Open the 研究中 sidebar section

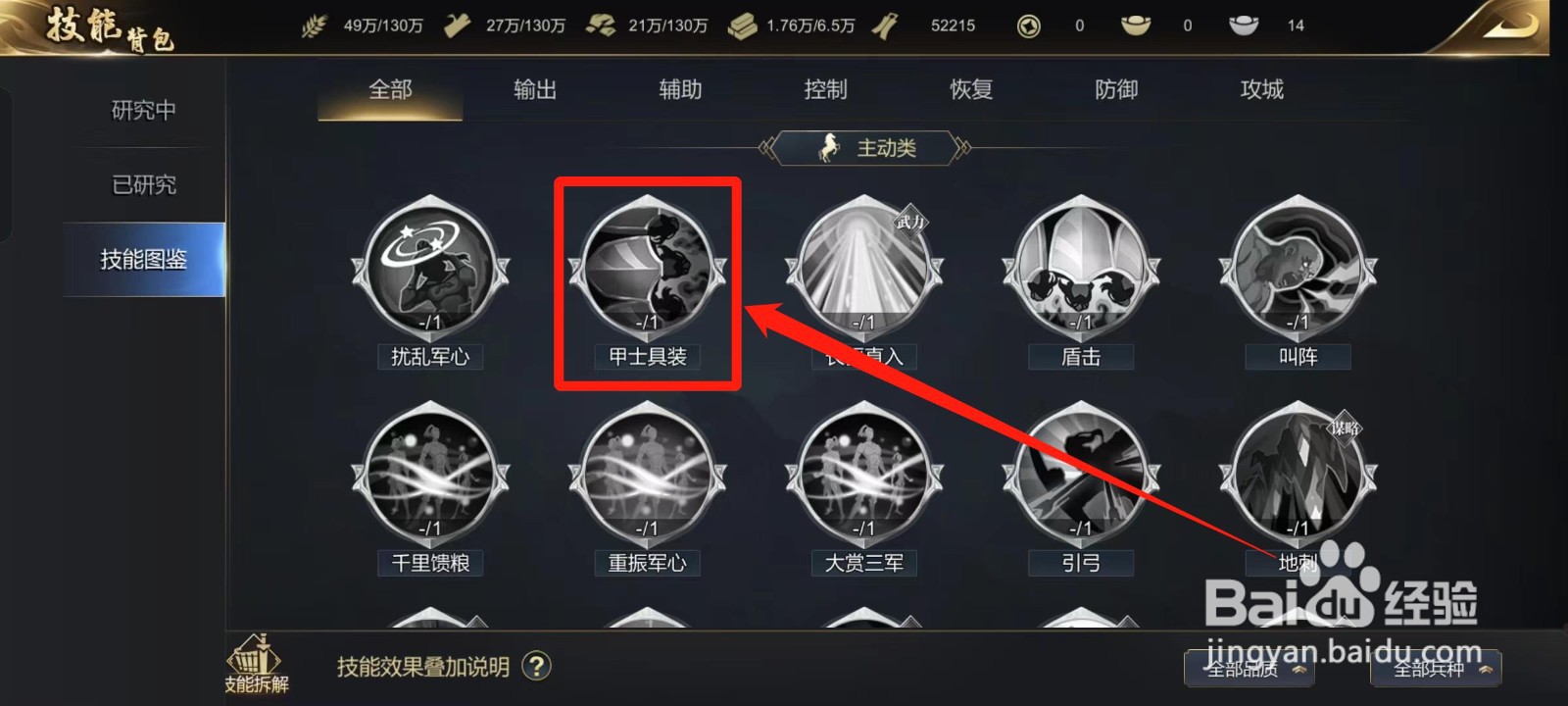(x=144, y=111)
